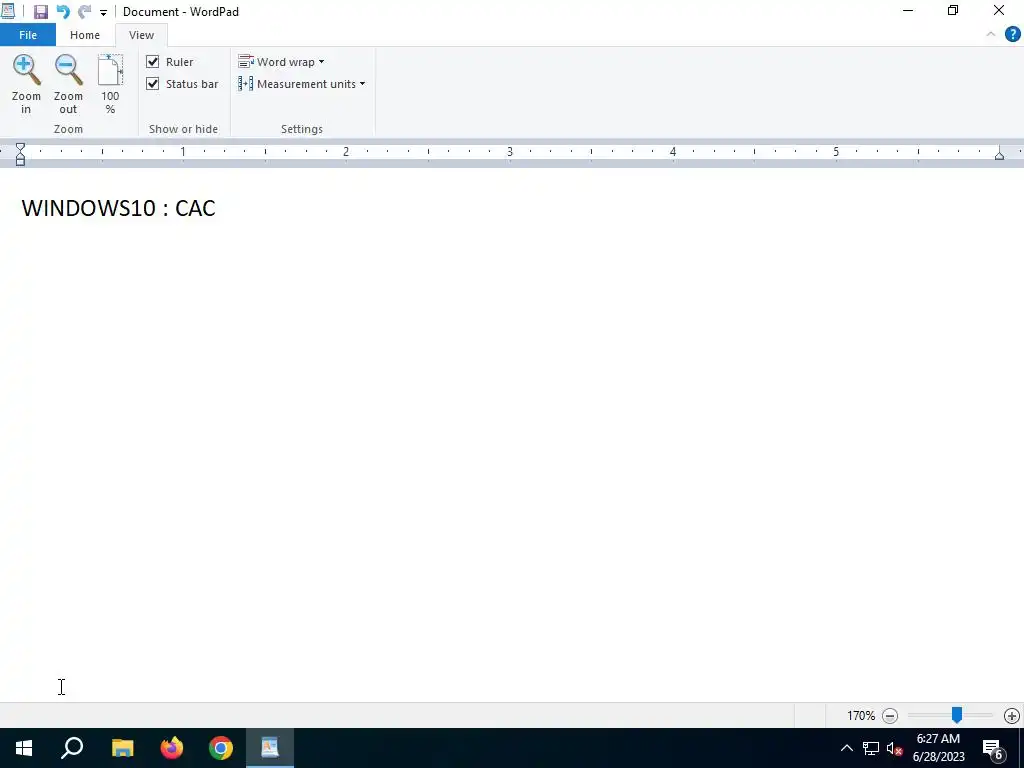1024x768 pixels.
Task: Click the left indent marker on ruler
Action: [20, 154]
